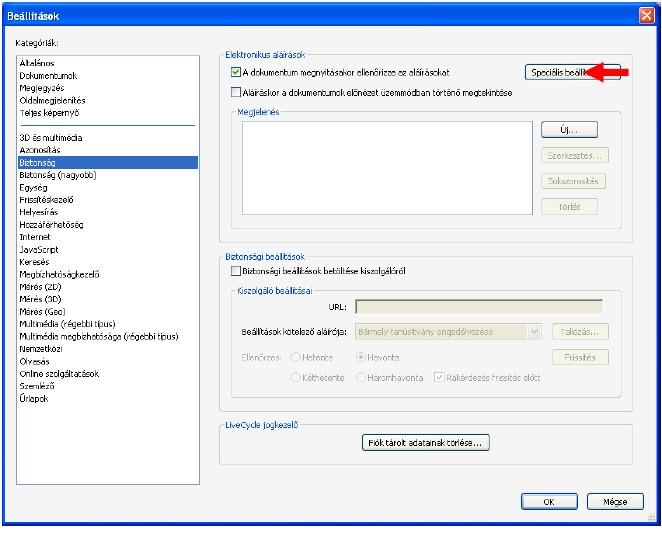Click Fiók tárolt adatainak törlése button

pos(426,442)
